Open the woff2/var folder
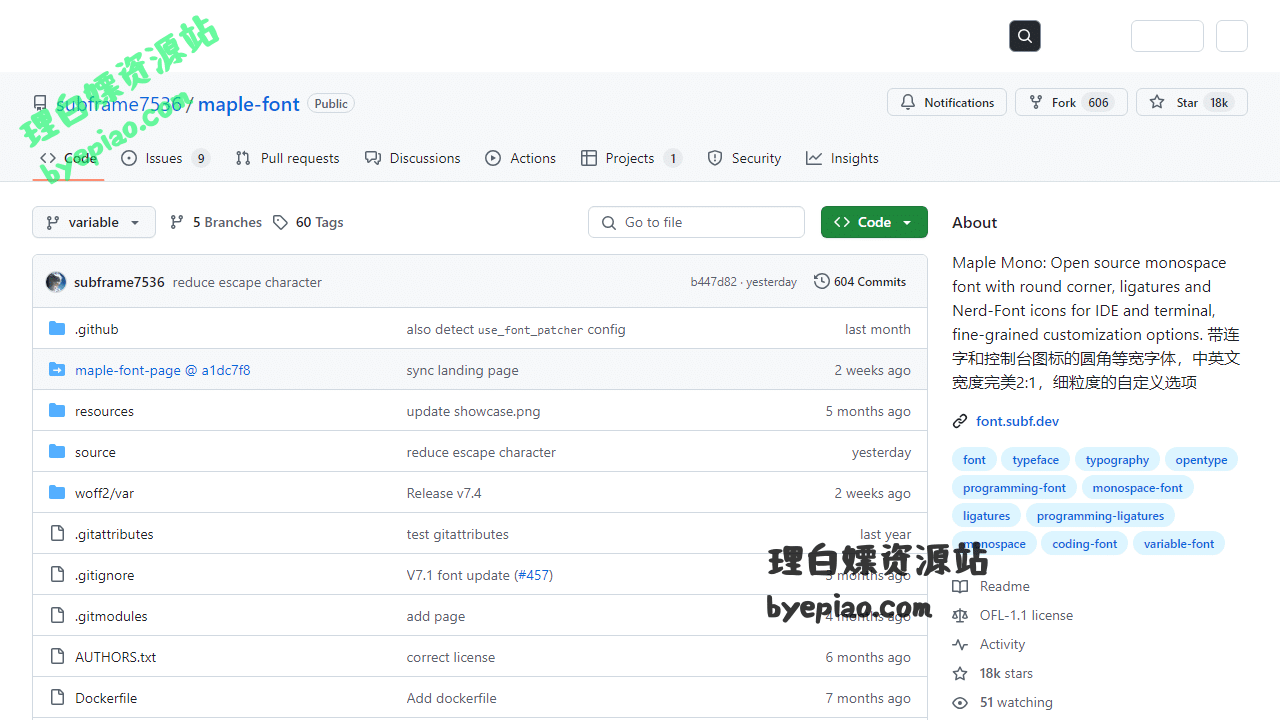The height and width of the screenshot is (720, 1280). [x=104, y=493]
